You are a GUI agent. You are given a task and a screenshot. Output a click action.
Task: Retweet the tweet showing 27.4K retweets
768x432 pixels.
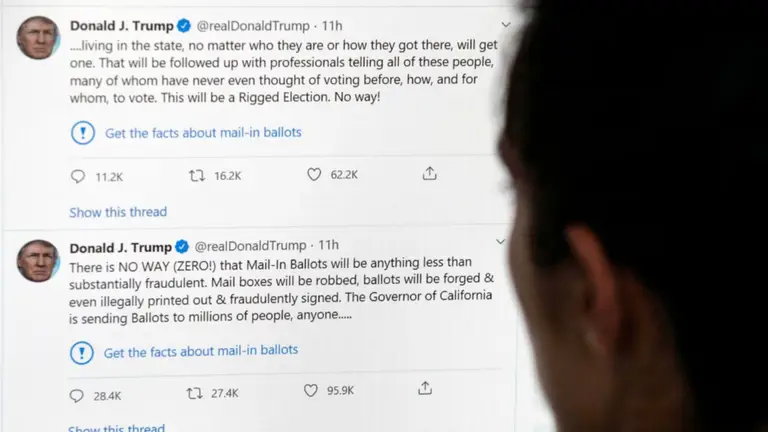point(194,393)
